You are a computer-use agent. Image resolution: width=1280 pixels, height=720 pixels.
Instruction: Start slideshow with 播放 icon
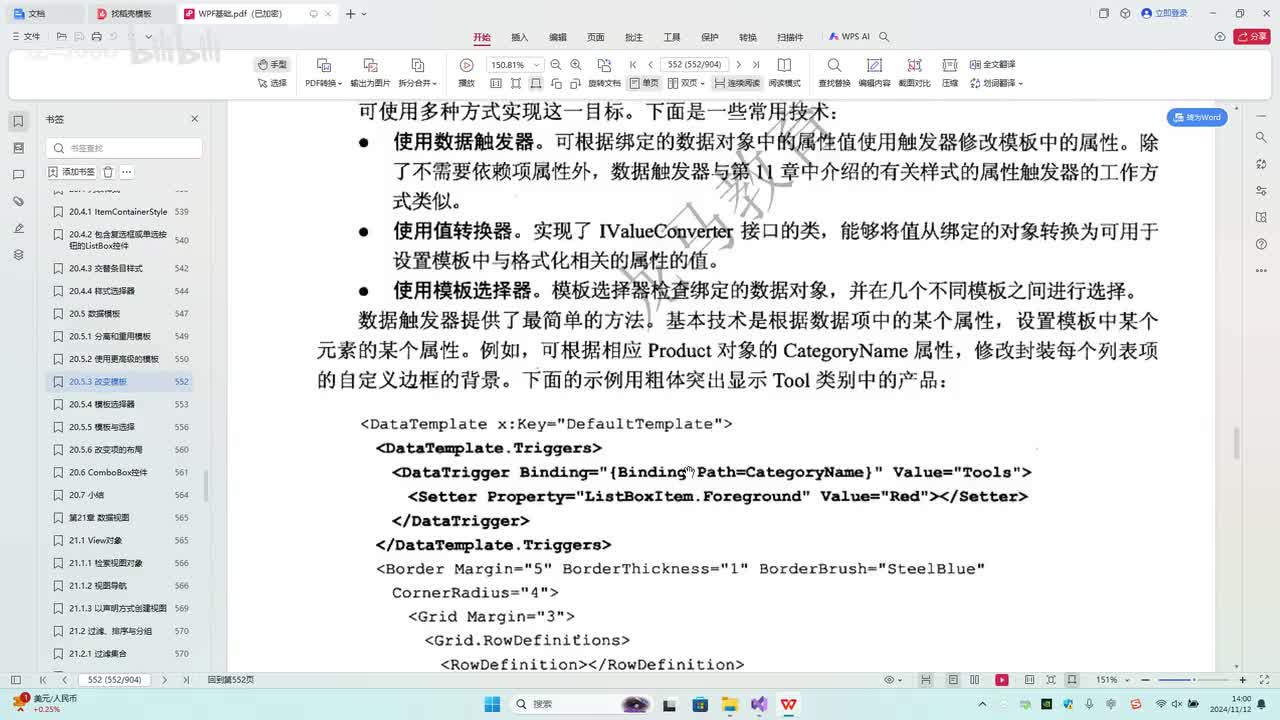point(466,65)
